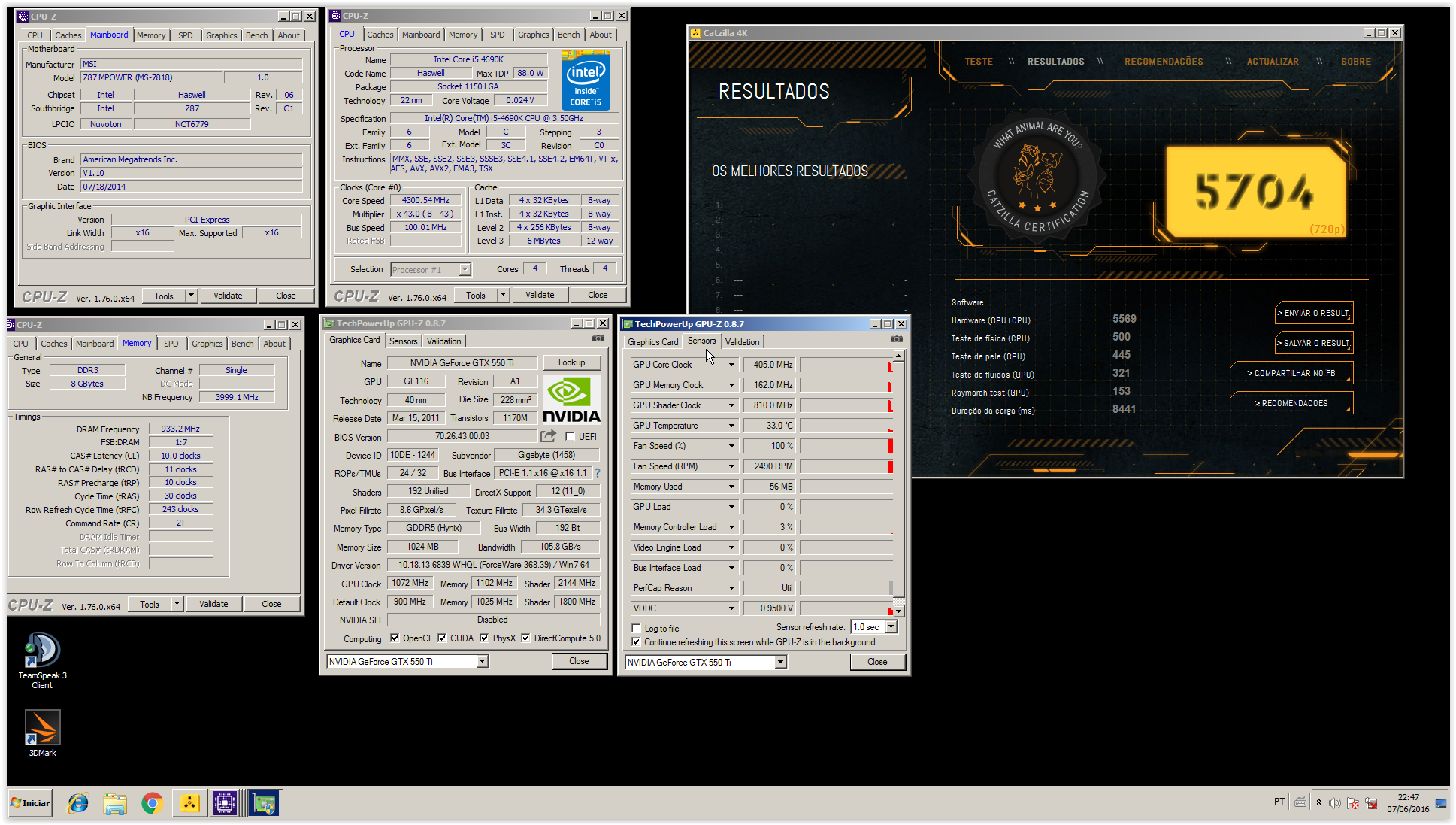Open Internet Explorer from the taskbar

click(78, 803)
